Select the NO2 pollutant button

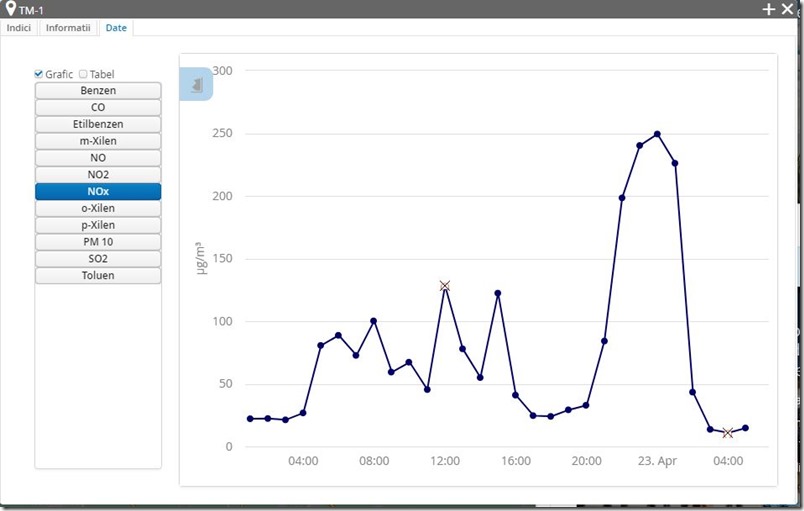[x=98, y=175]
